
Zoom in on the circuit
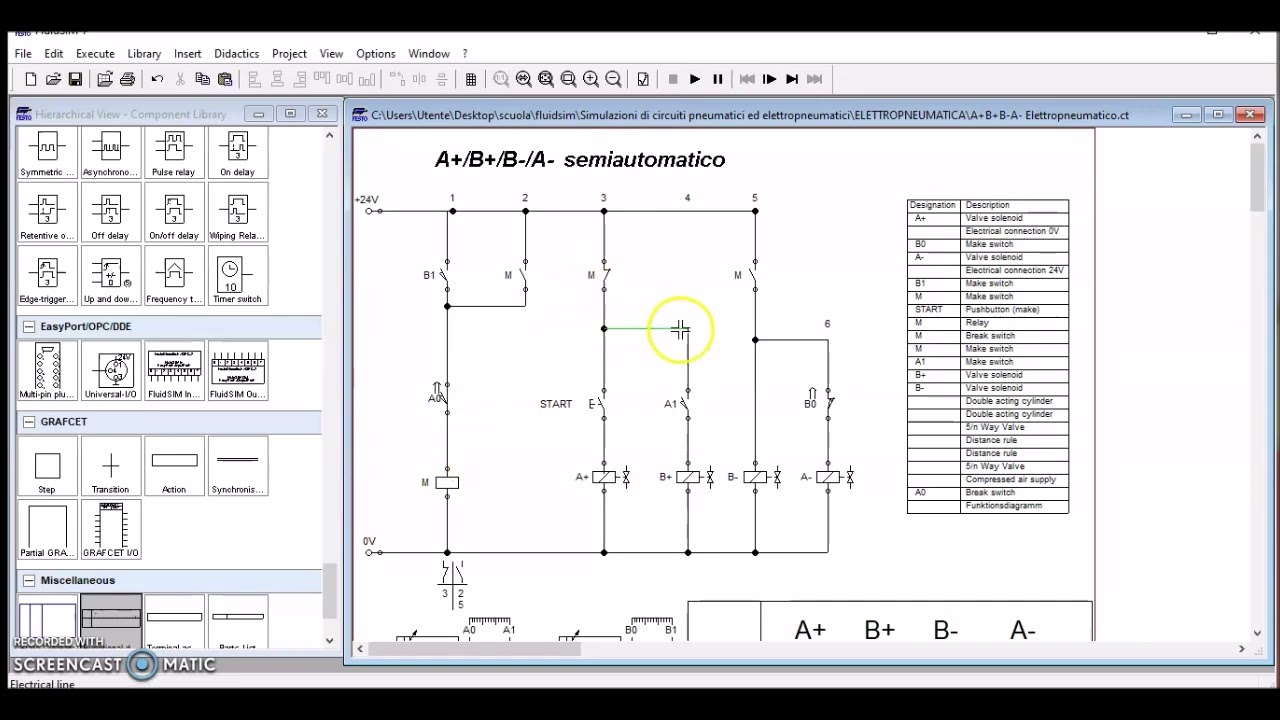[591, 79]
